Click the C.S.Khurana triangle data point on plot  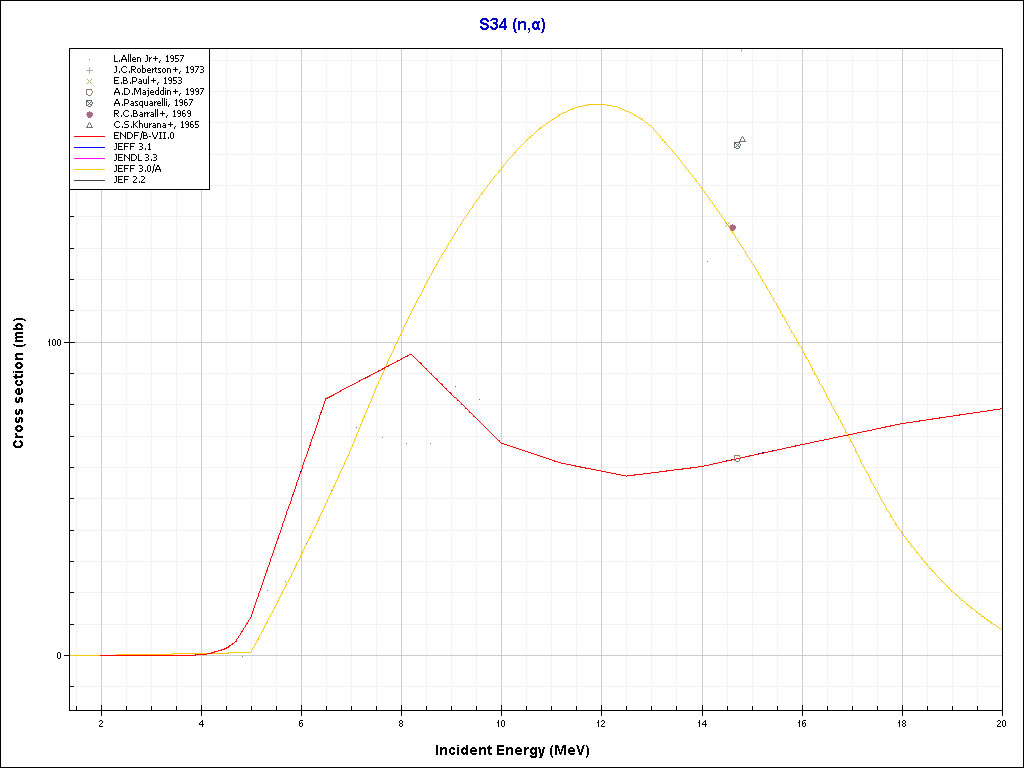742,140
